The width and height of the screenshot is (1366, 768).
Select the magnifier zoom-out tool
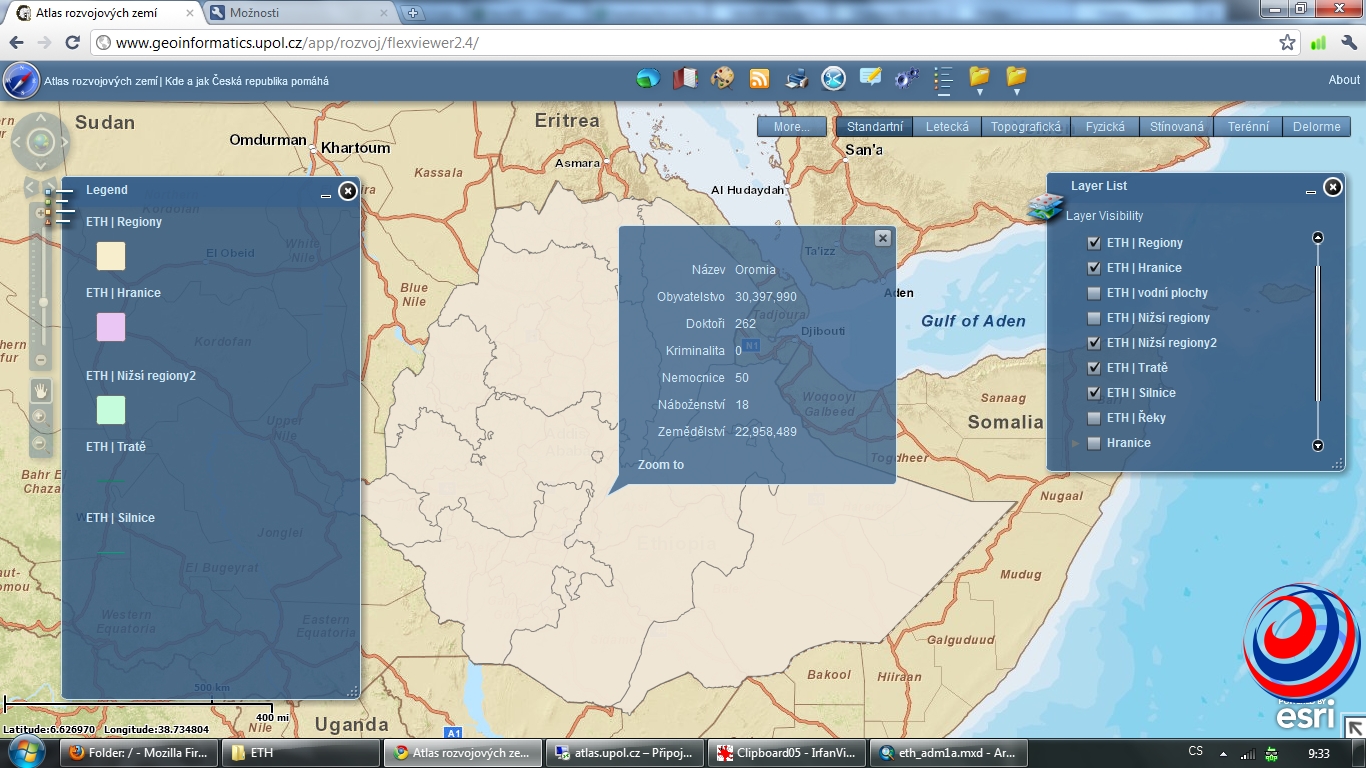click(40, 443)
